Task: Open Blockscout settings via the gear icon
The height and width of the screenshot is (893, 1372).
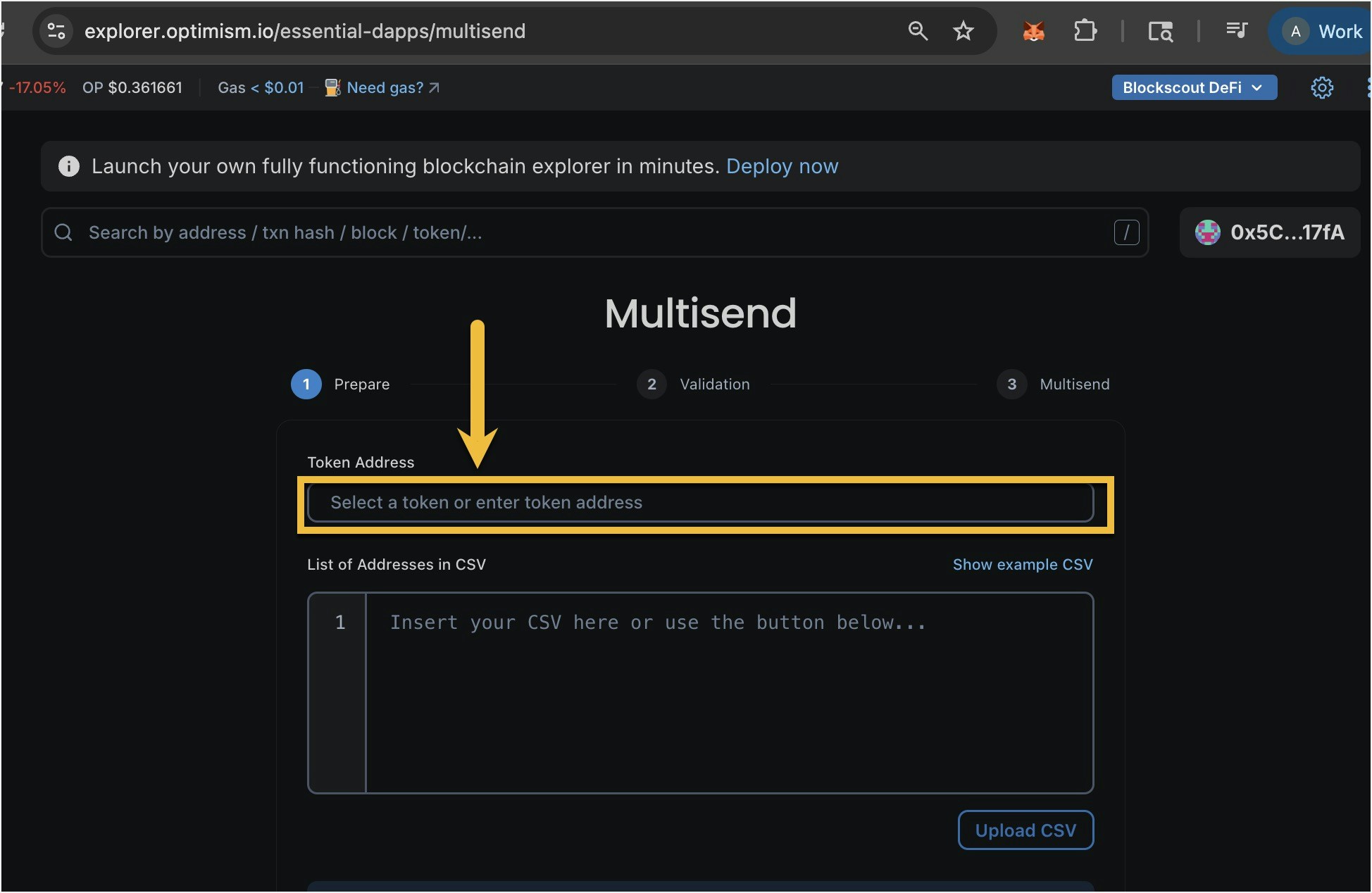Action: (x=1321, y=87)
